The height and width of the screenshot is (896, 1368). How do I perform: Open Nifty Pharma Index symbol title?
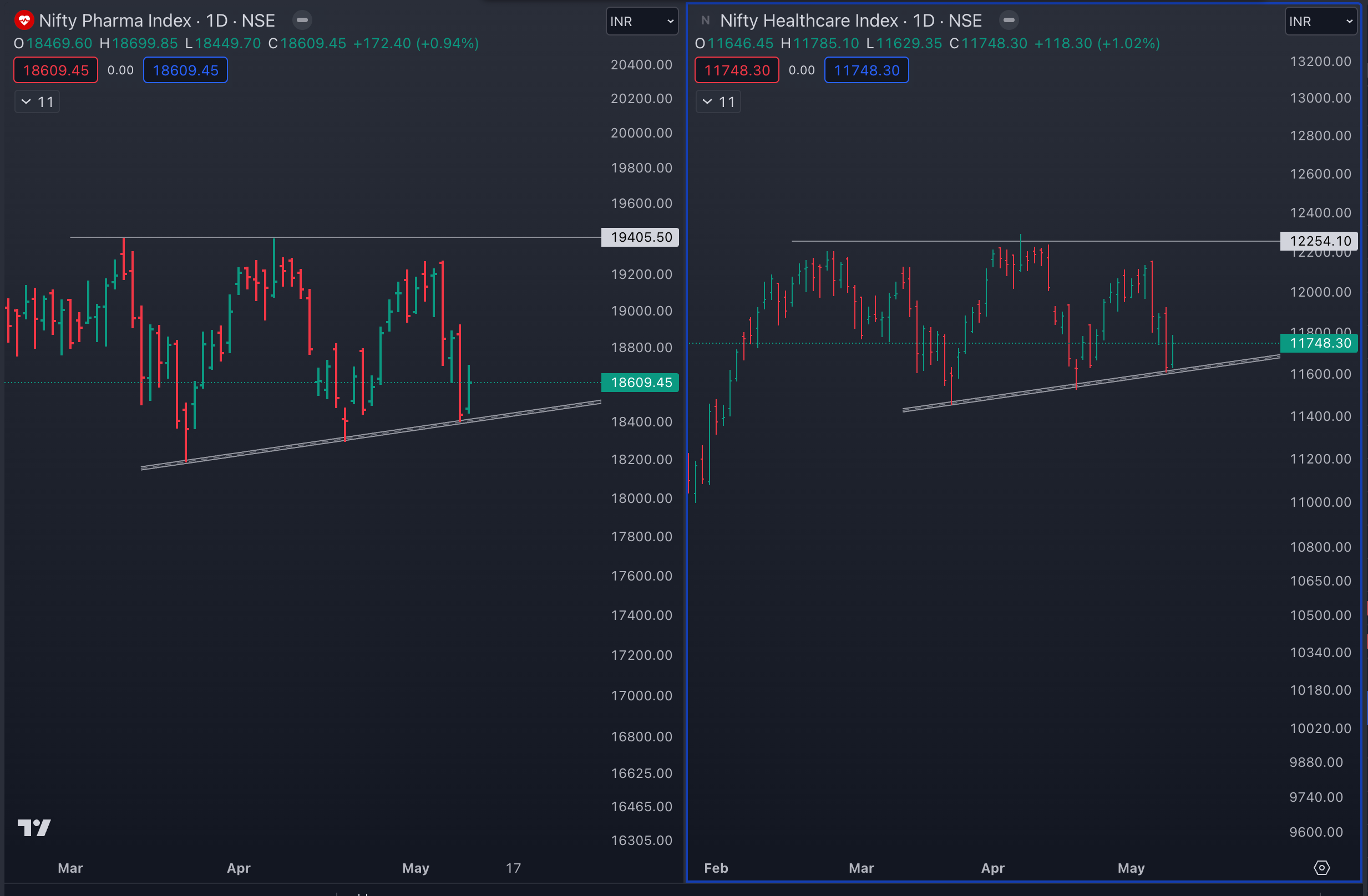click(157, 21)
